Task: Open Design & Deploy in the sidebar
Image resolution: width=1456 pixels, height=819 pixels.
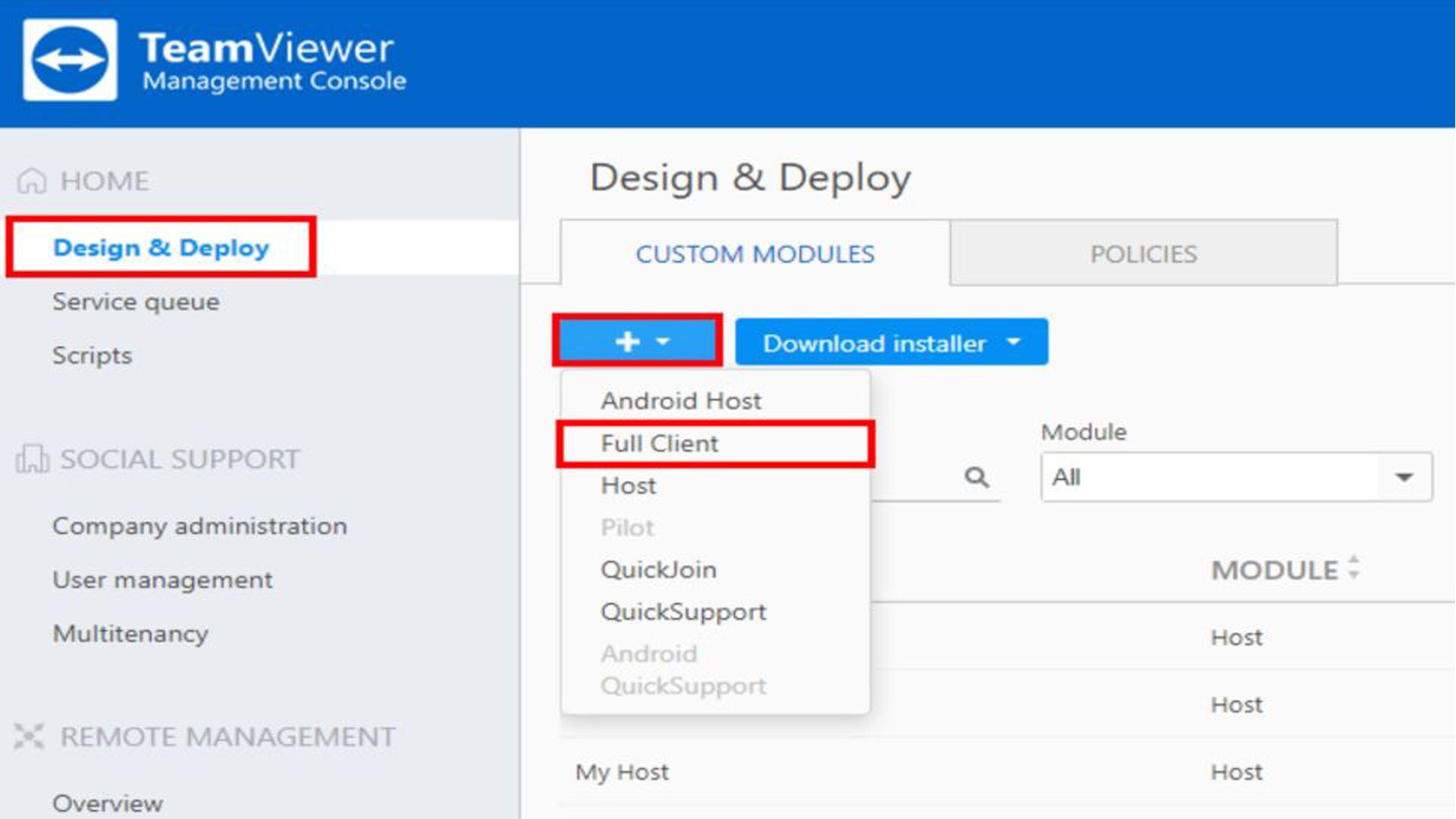Action: (161, 247)
